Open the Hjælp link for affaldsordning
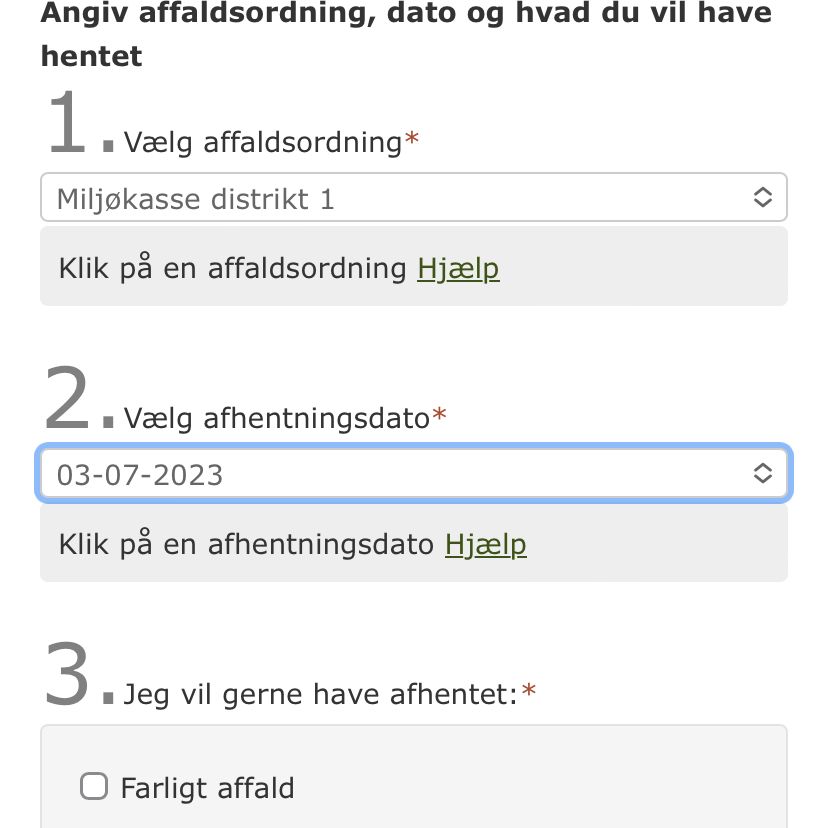The width and height of the screenshot is (828, 828). click(x=458, y=268)
